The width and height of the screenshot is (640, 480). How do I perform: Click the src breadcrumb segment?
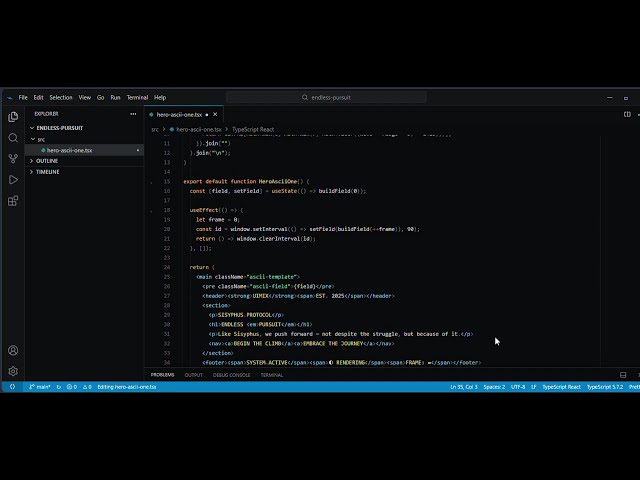click(155, 129)
